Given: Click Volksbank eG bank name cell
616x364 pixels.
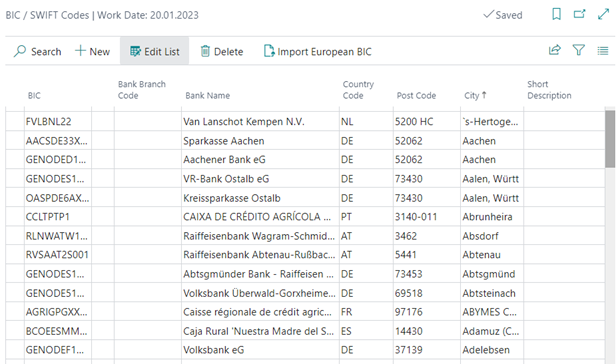Looking at the screenshot, I should tap(260, 350).
